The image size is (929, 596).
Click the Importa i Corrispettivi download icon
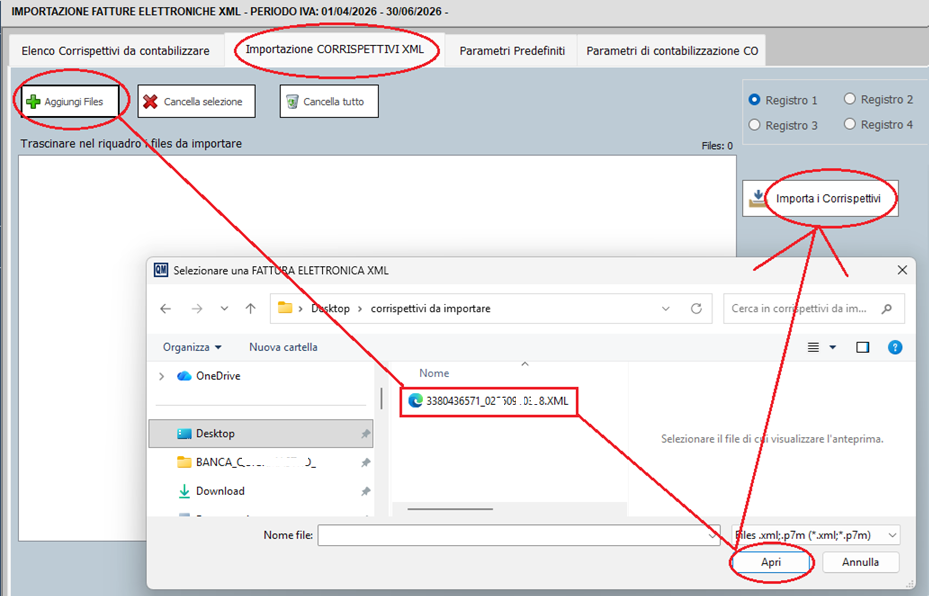click(759, 198)
